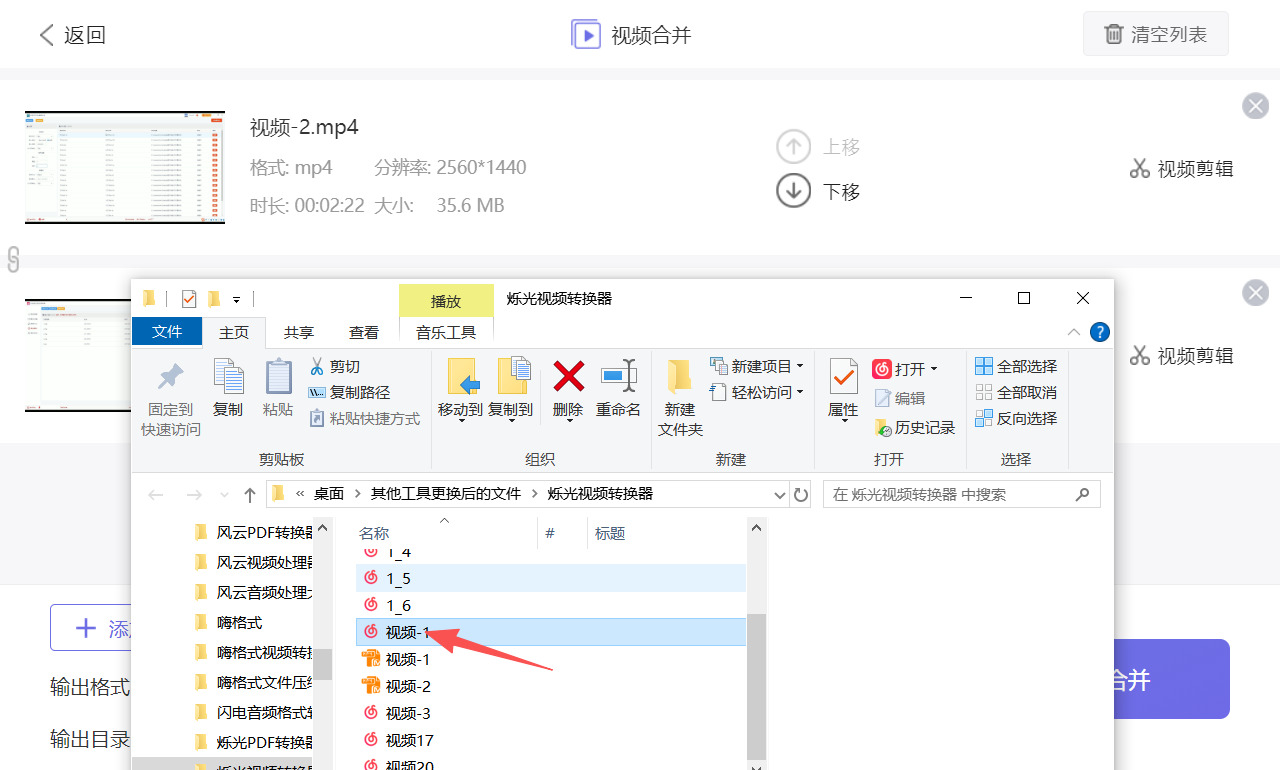Click 桌面 in the address path
1280x770 pixels.
pyautogui.click(x=329, y=494)
